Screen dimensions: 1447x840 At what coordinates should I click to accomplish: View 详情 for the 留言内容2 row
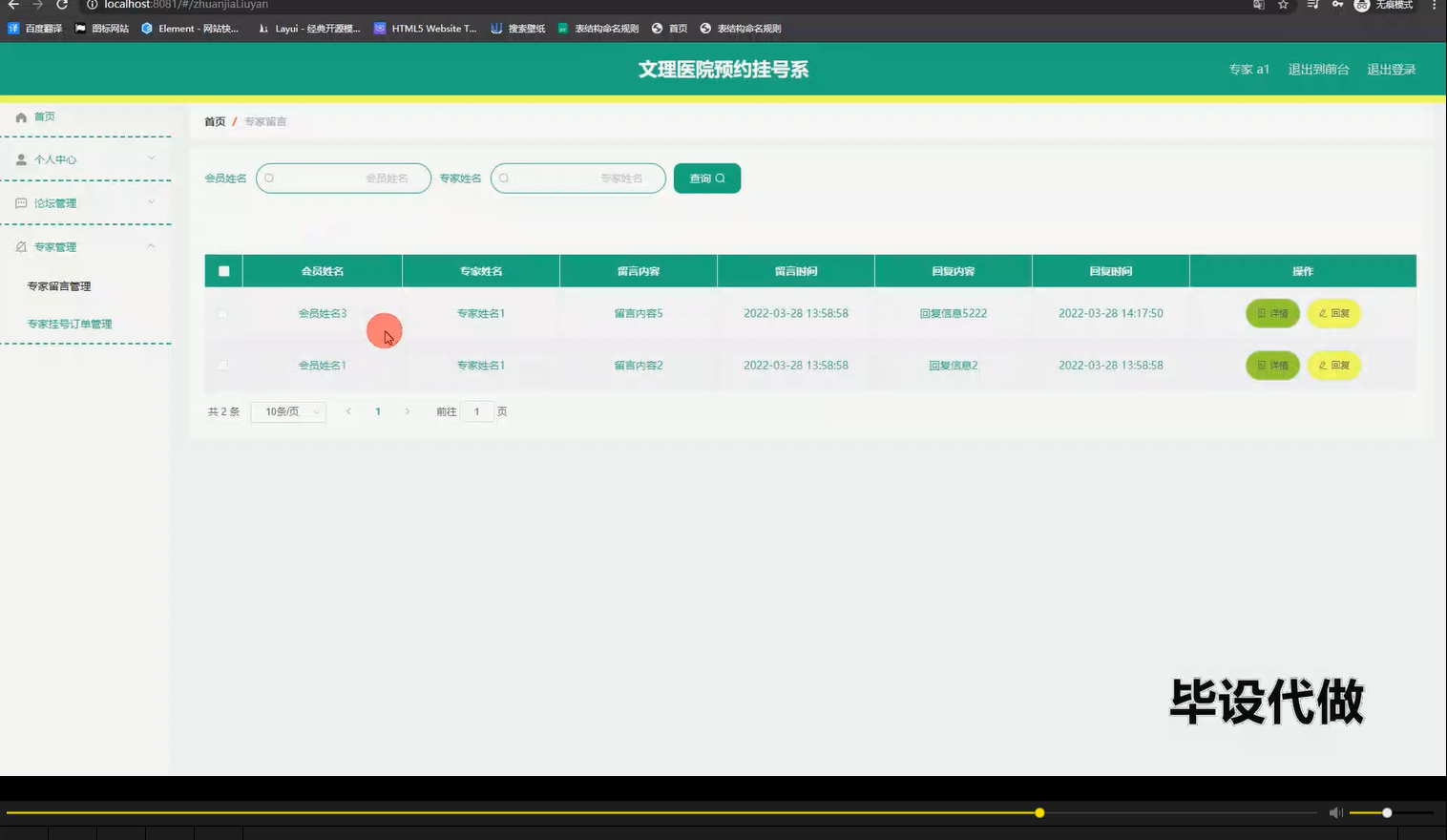1272,366
